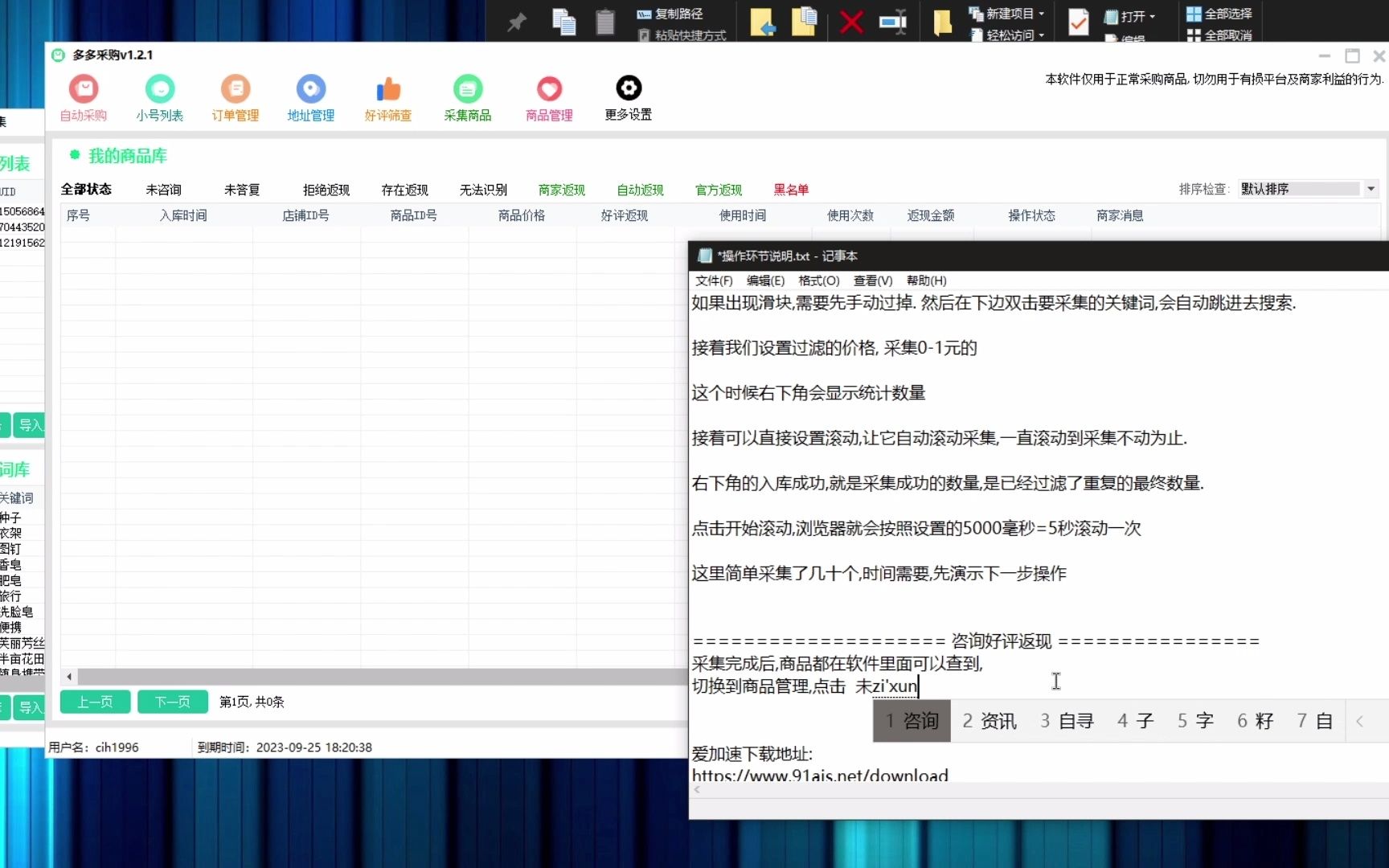Open the Notepad 格式(O) menu
The height and width of the screenshot is (868, 1389).
[x=819, y=280]
